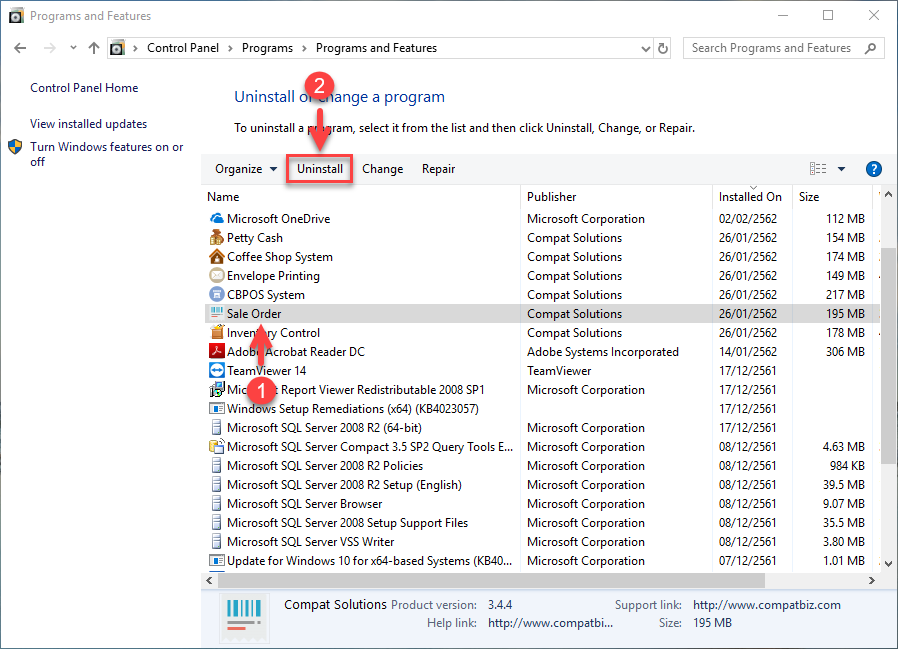Click the Windows Setup Remediations icon
Viewport: 898px width, 649px height.
pyautogui.click(x=216, y=408)
